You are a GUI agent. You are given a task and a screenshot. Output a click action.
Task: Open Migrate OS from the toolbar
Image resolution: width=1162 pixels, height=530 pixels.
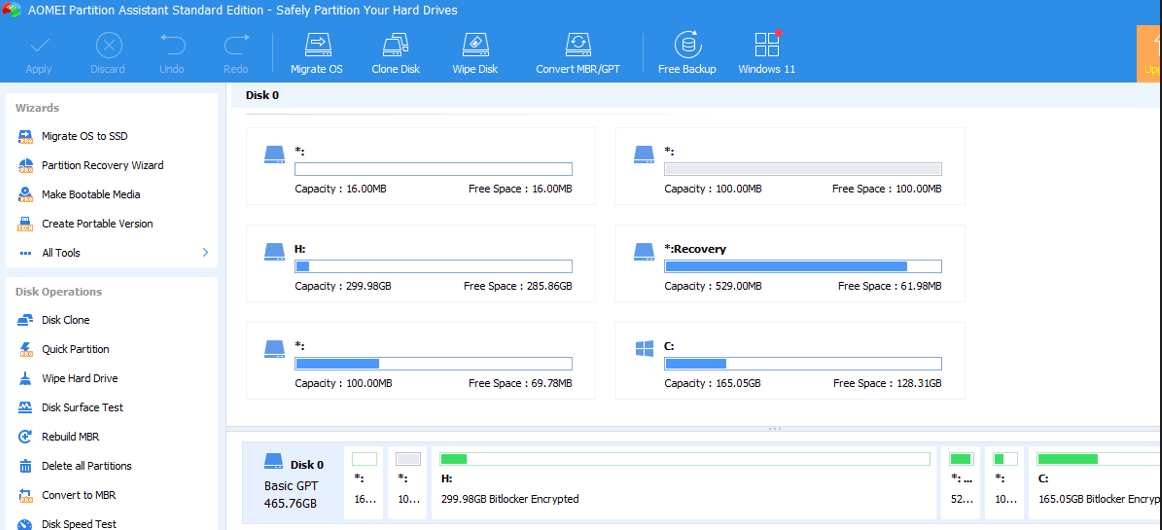(x=317, y=53)
